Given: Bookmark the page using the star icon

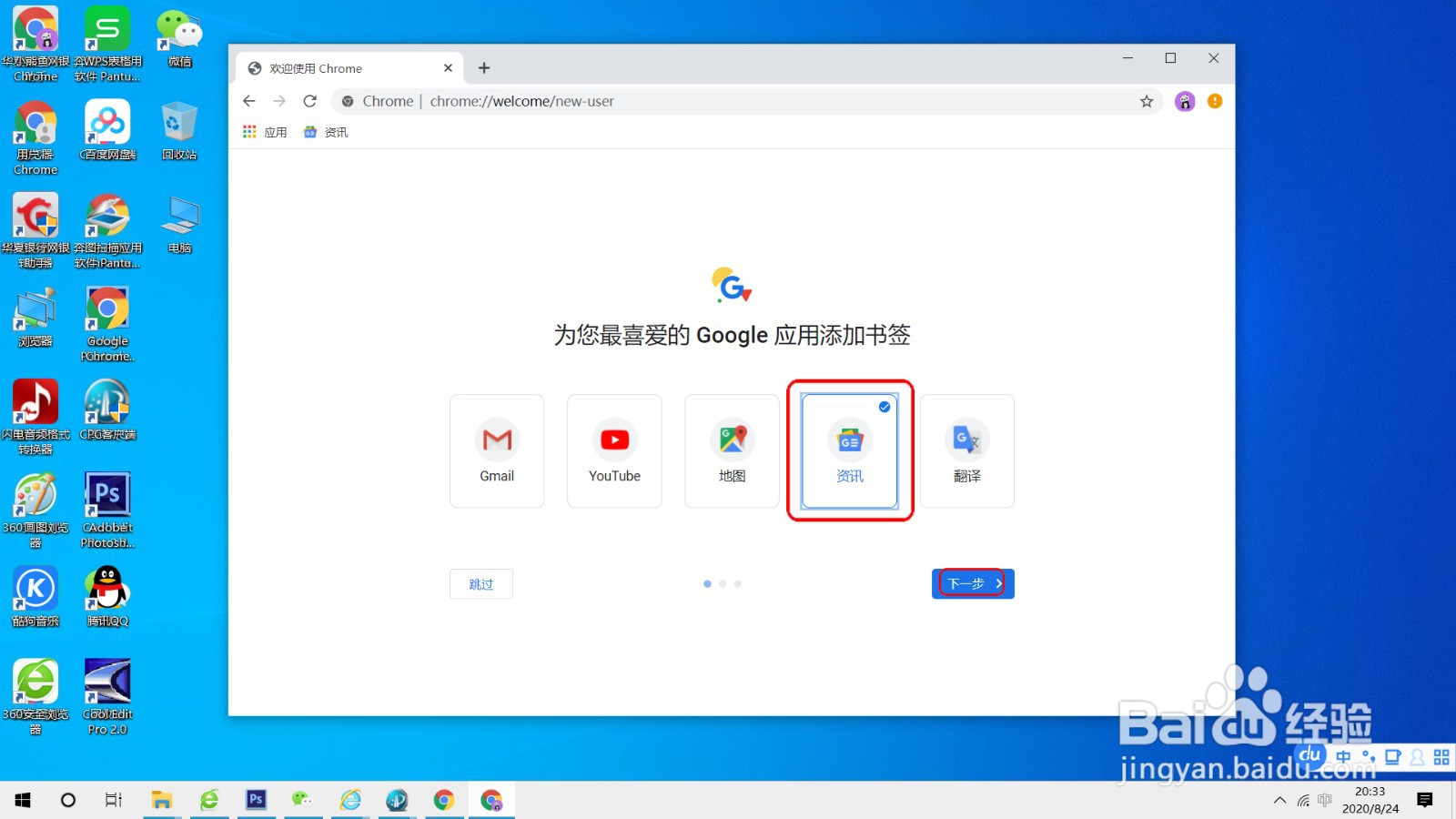Looking at the screenshot, I should pyautogui.click(x=1146, y=101).
